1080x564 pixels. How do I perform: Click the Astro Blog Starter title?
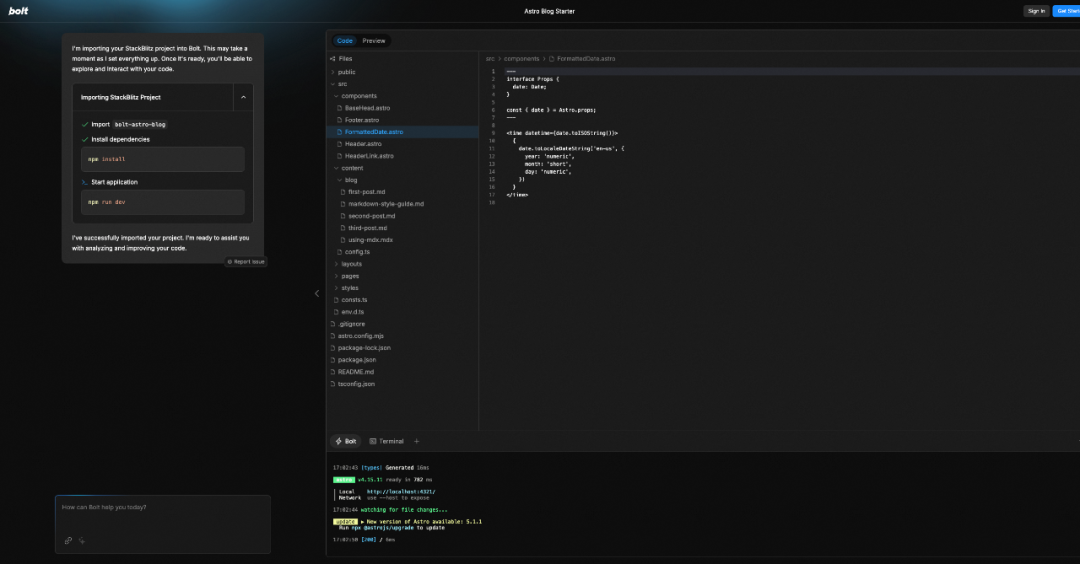click(x=549, y=11)
